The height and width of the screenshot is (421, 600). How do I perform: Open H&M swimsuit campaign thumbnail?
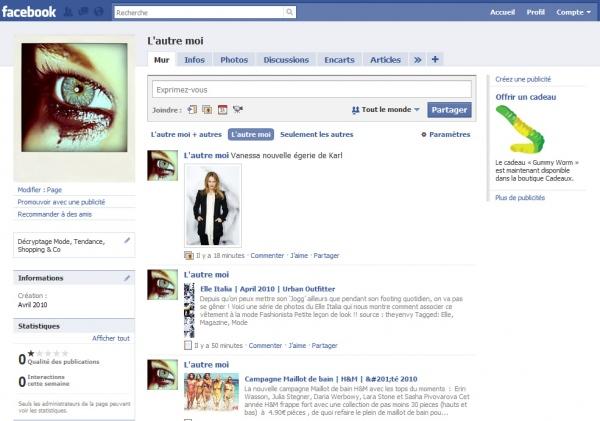[x=211, y=392]
